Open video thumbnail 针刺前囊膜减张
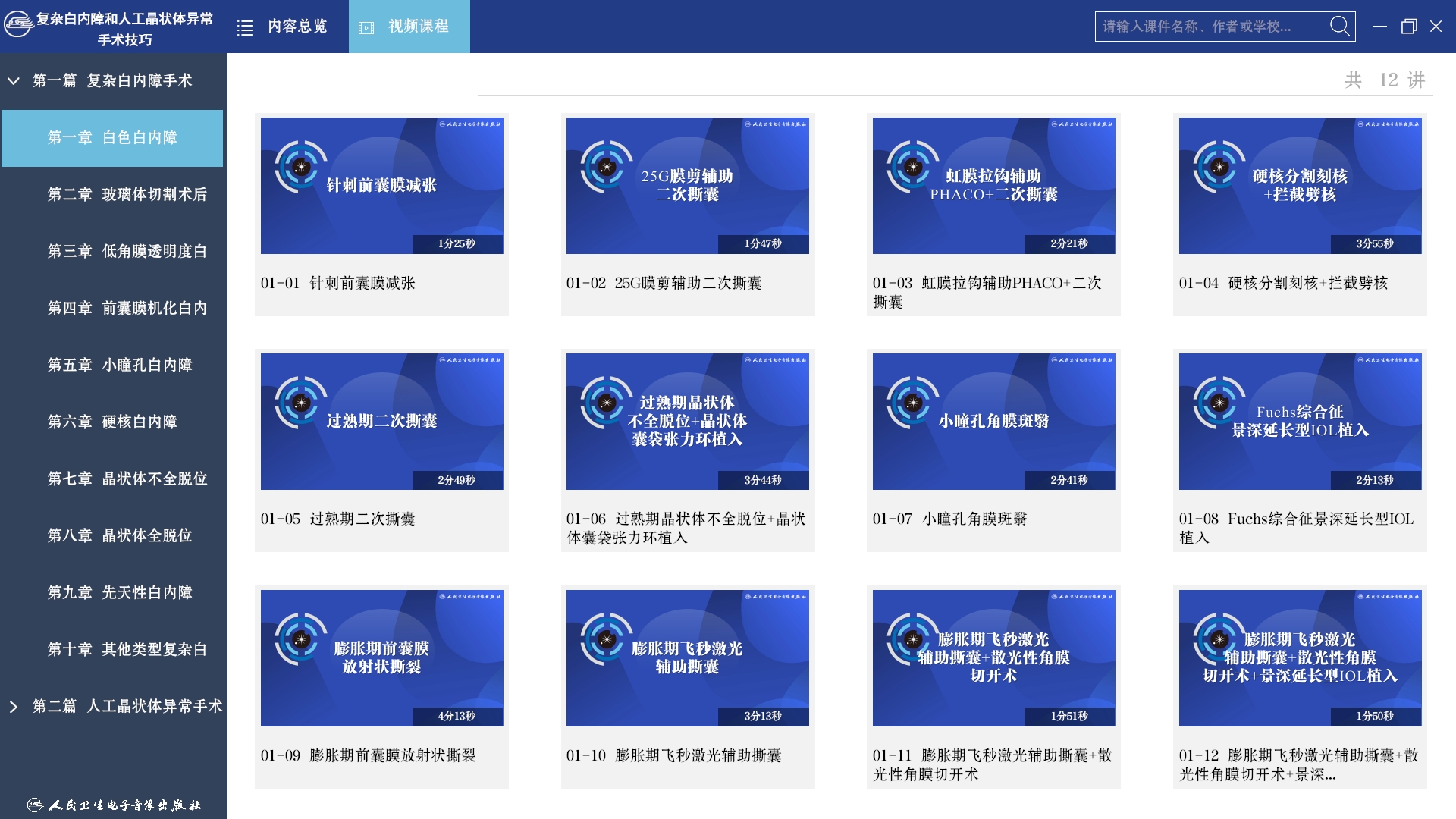The height and width of the screenshot is (819, 1456). [x=381, y=186]
